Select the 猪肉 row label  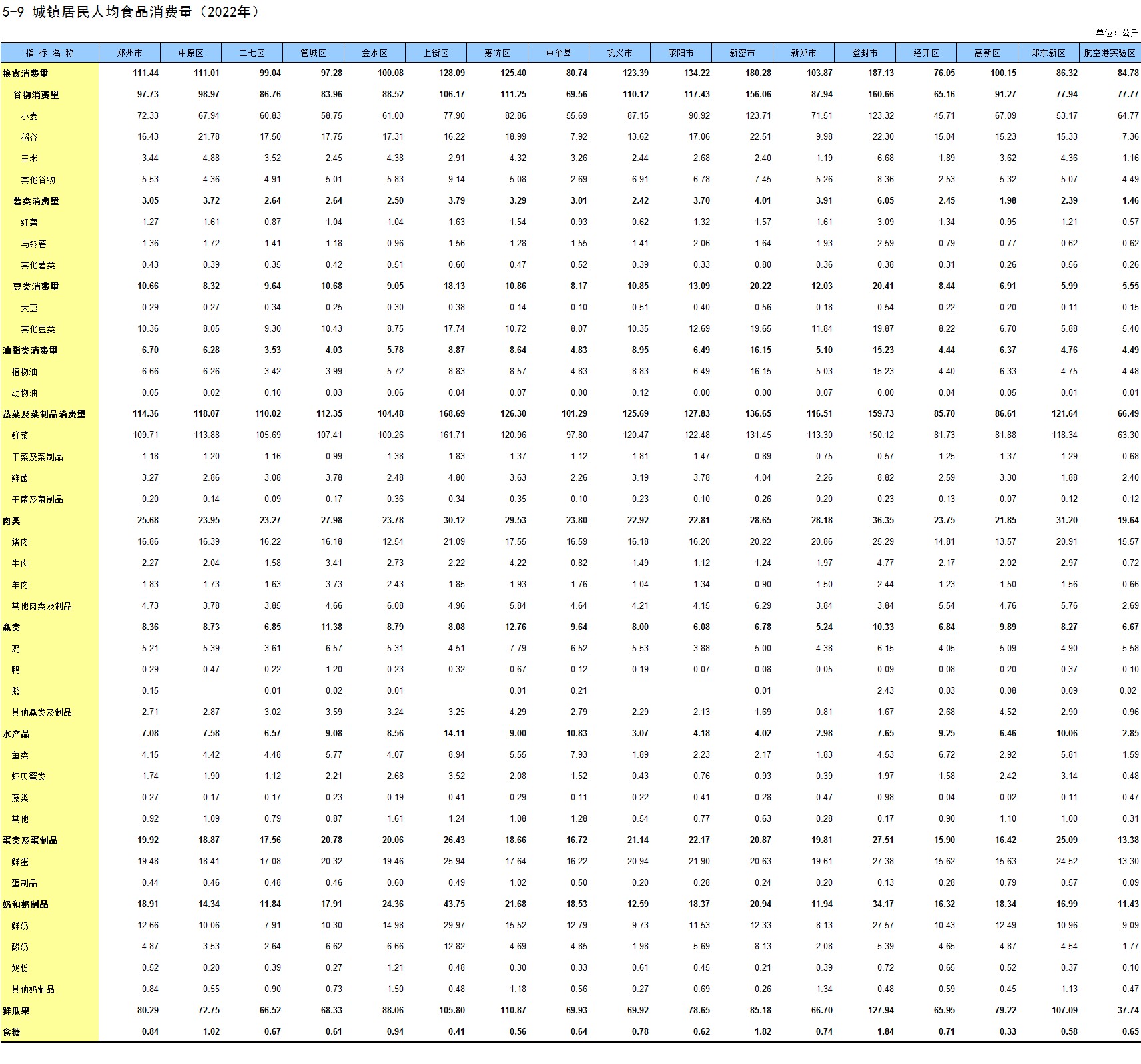(20, 542)
